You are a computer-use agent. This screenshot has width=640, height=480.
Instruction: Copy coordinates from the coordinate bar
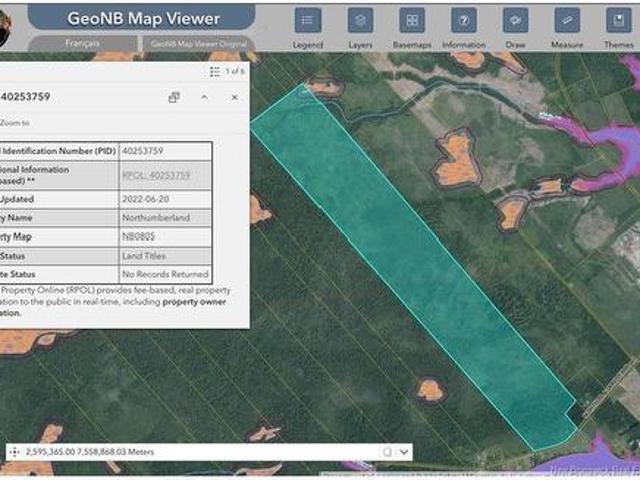[386, 452]
